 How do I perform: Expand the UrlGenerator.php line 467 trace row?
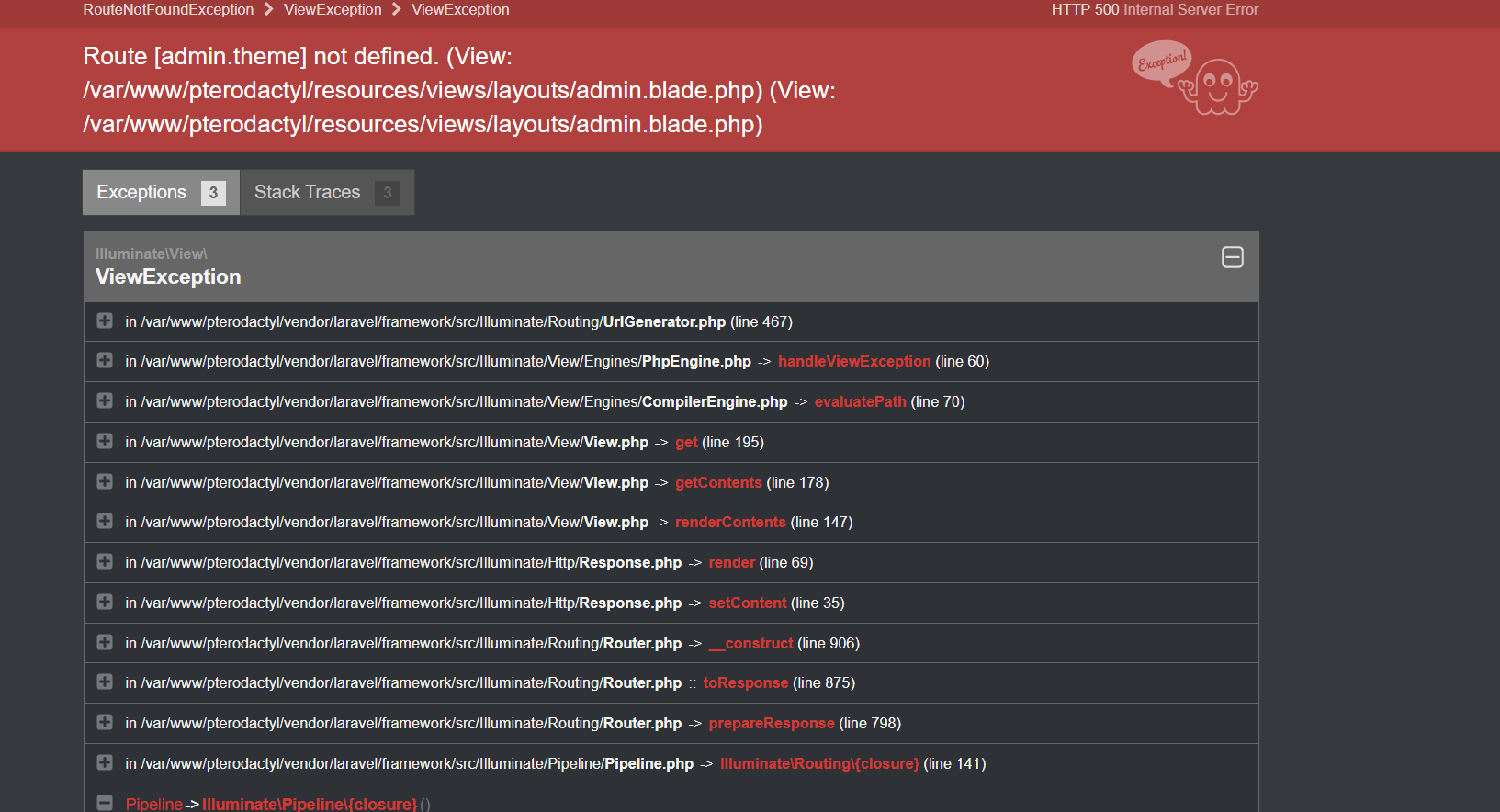(105, 321)
